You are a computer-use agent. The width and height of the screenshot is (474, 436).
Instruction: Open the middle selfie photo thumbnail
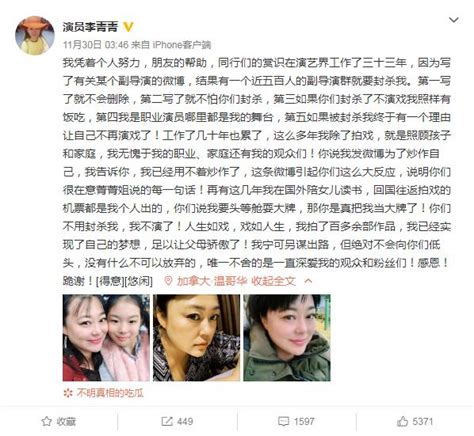196,338
